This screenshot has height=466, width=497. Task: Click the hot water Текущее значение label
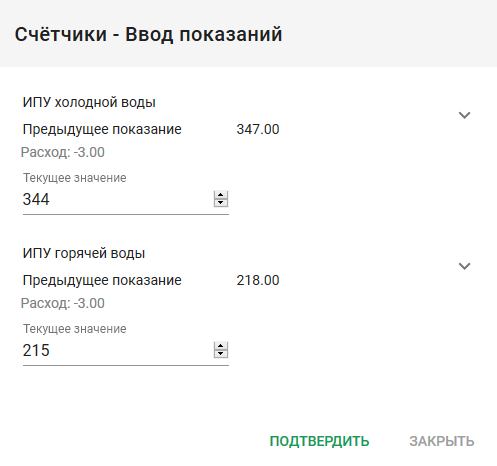75,329
